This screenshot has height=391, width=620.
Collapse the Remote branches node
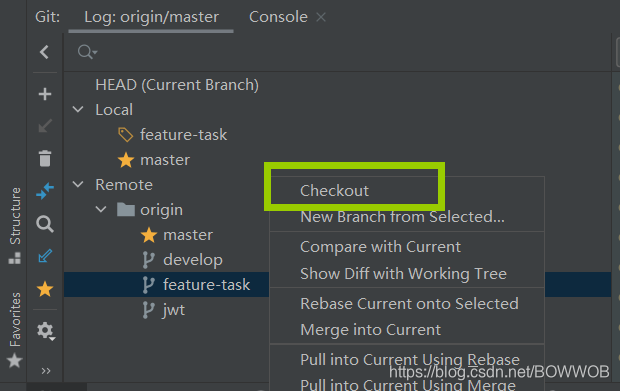point(78,184)
